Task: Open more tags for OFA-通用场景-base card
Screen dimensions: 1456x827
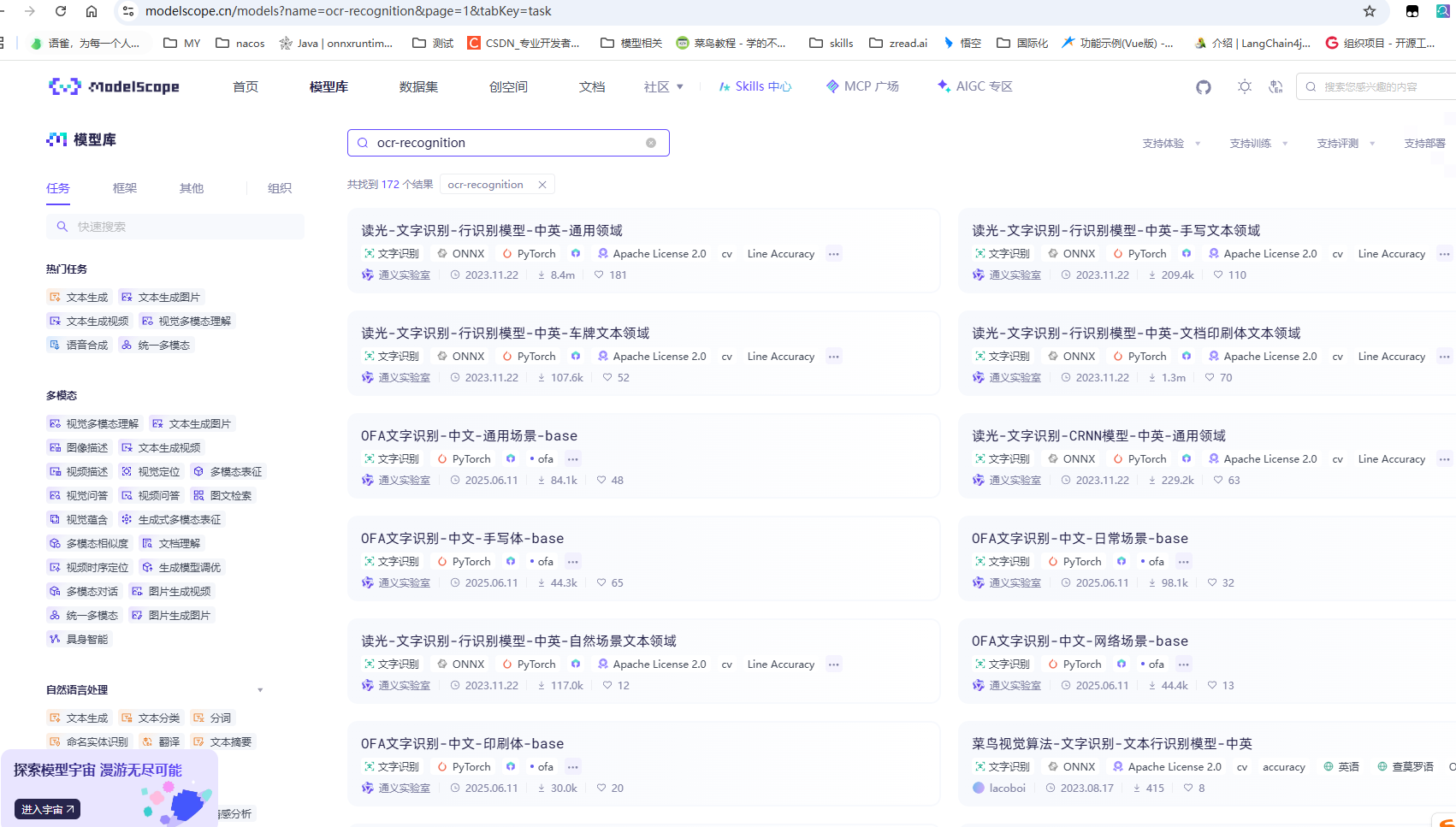Action: 572,459
